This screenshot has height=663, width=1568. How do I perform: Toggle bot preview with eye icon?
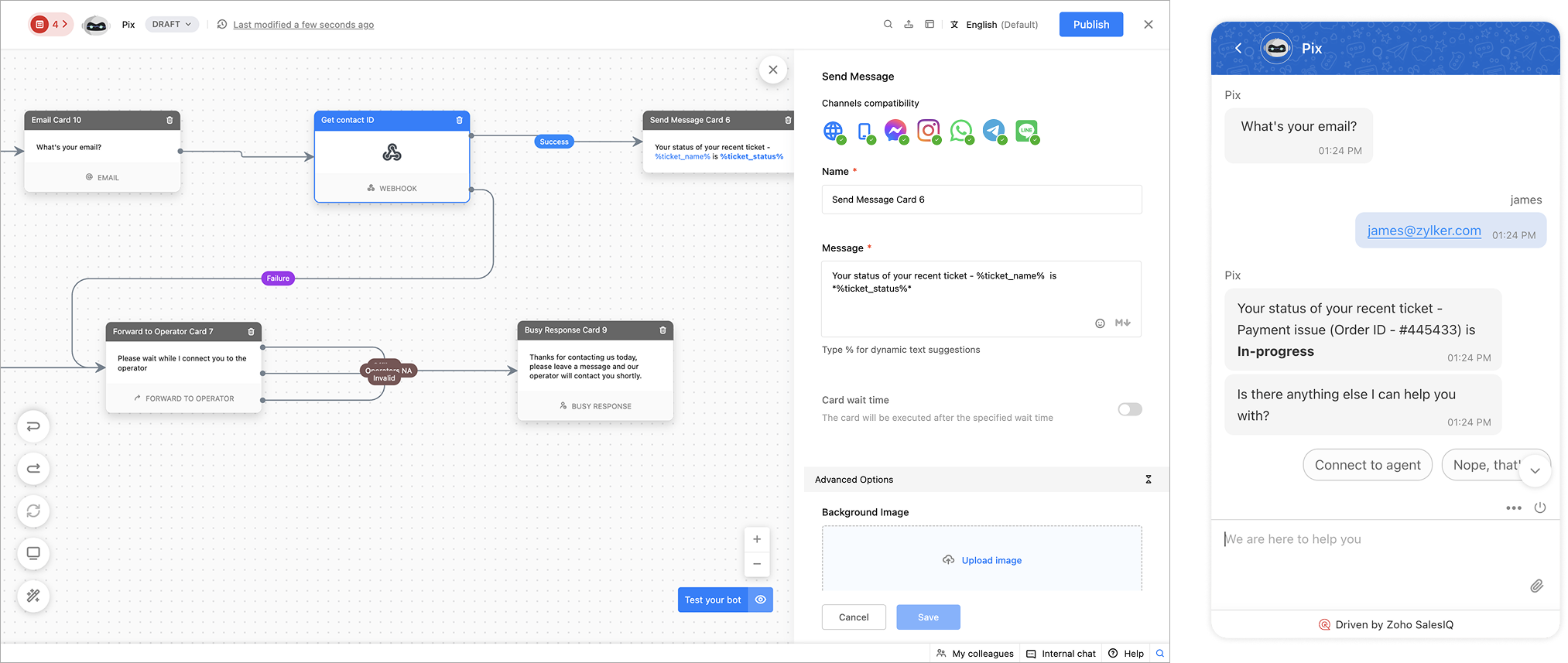(761, 600)
